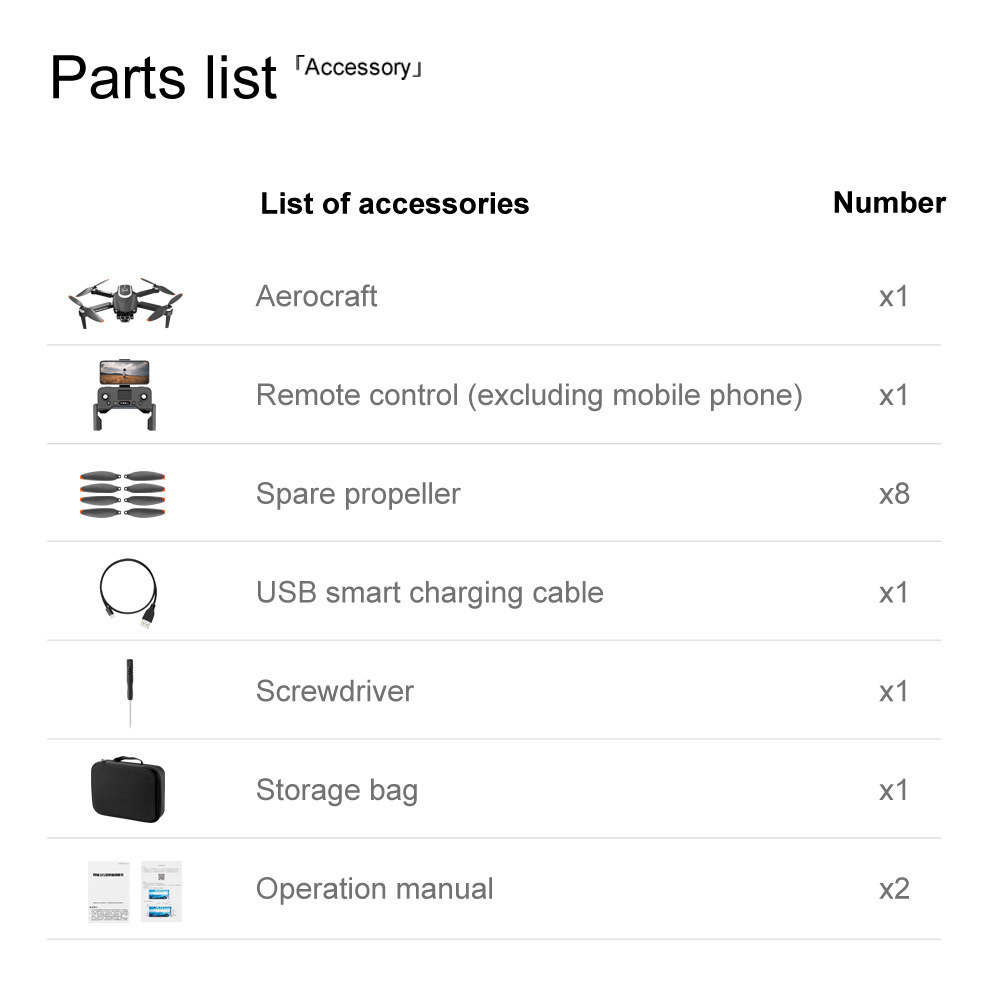Select the Aerocraft text label
This screenshot has height=1000, width=1000.
(x=316, y=297)
